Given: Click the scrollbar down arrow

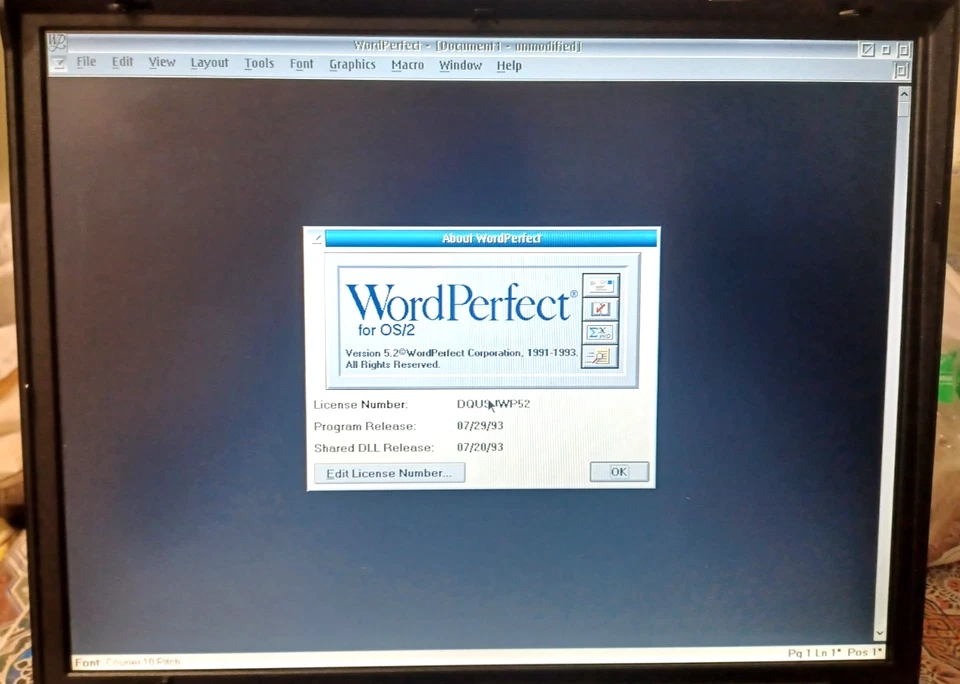Looking at the screenshot, I should click(x=879, y=633).
